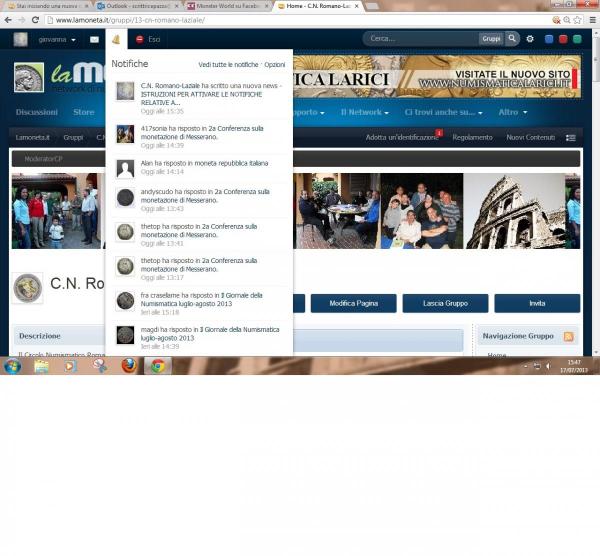Click the search magnifier button
The width and height of the screenshot is (600, 556).
pyautogui.click(x=512, y=38)
